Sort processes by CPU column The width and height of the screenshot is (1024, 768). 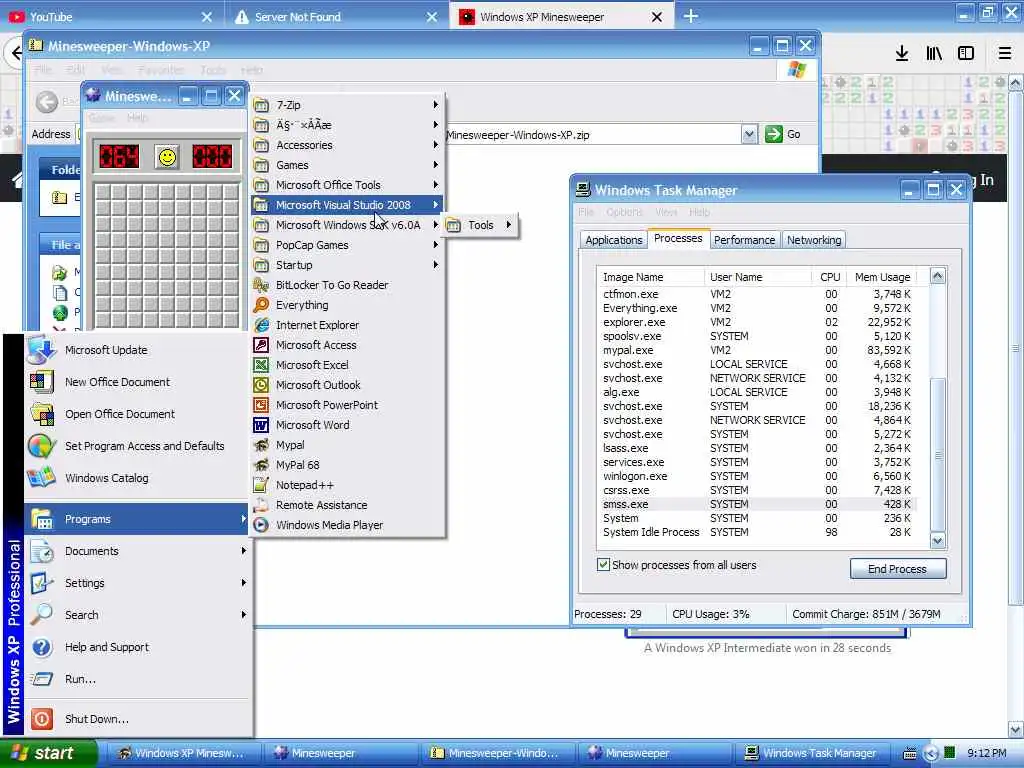pyautogui.click(x=829, y=278)
